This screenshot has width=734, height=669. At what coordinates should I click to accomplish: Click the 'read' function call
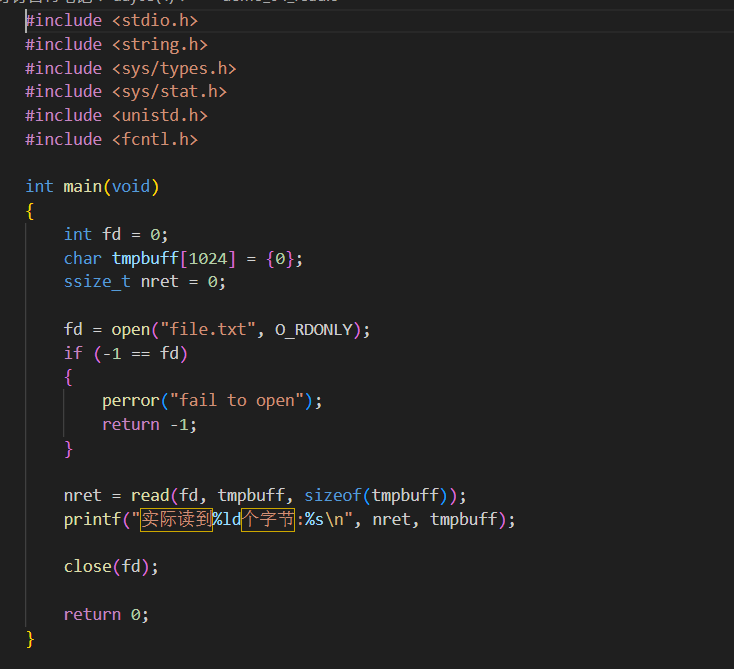tap(150, 495)
